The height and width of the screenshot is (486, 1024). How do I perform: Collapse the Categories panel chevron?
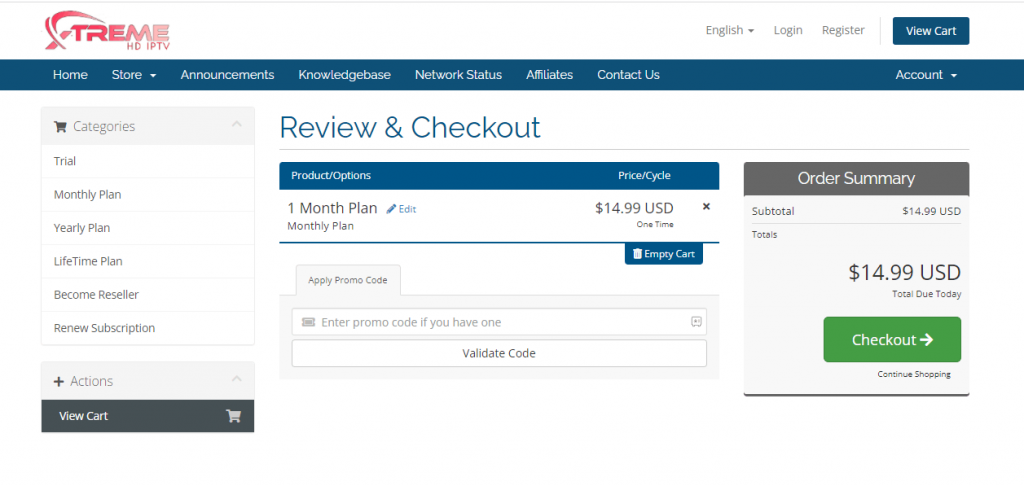pos(236,123)
